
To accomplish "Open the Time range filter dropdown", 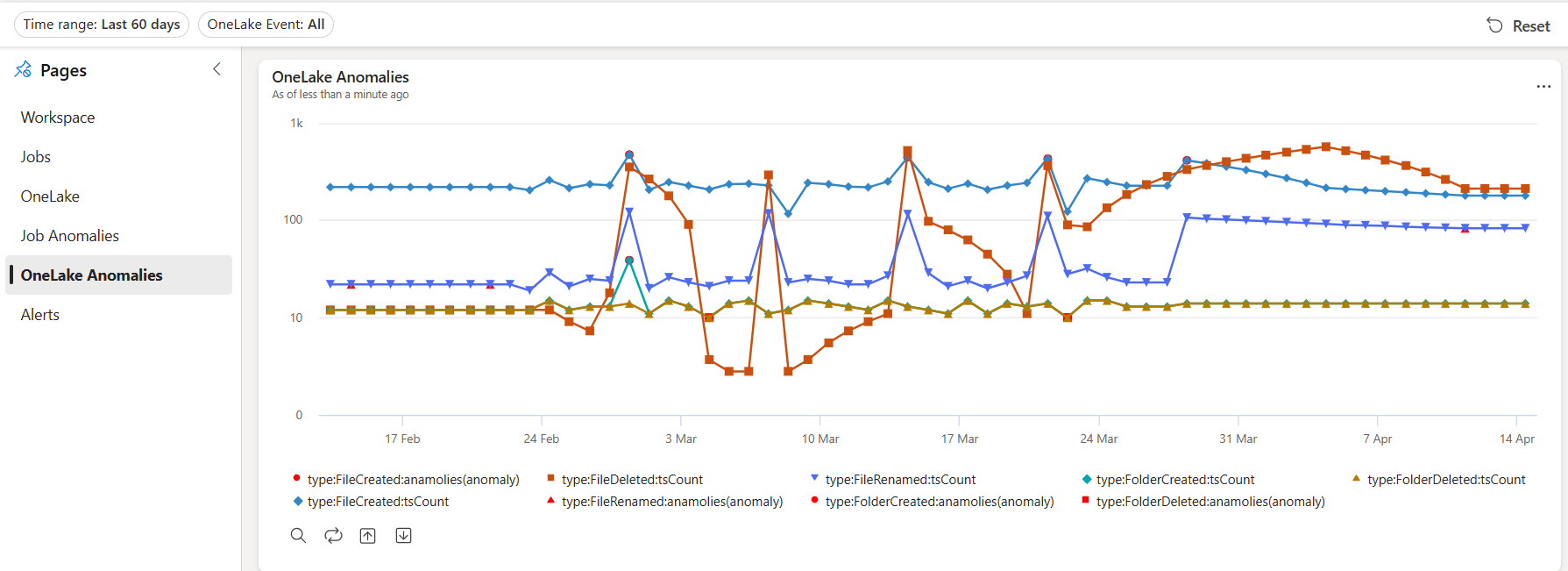I will pyautogui.click(x=102, y=25).
